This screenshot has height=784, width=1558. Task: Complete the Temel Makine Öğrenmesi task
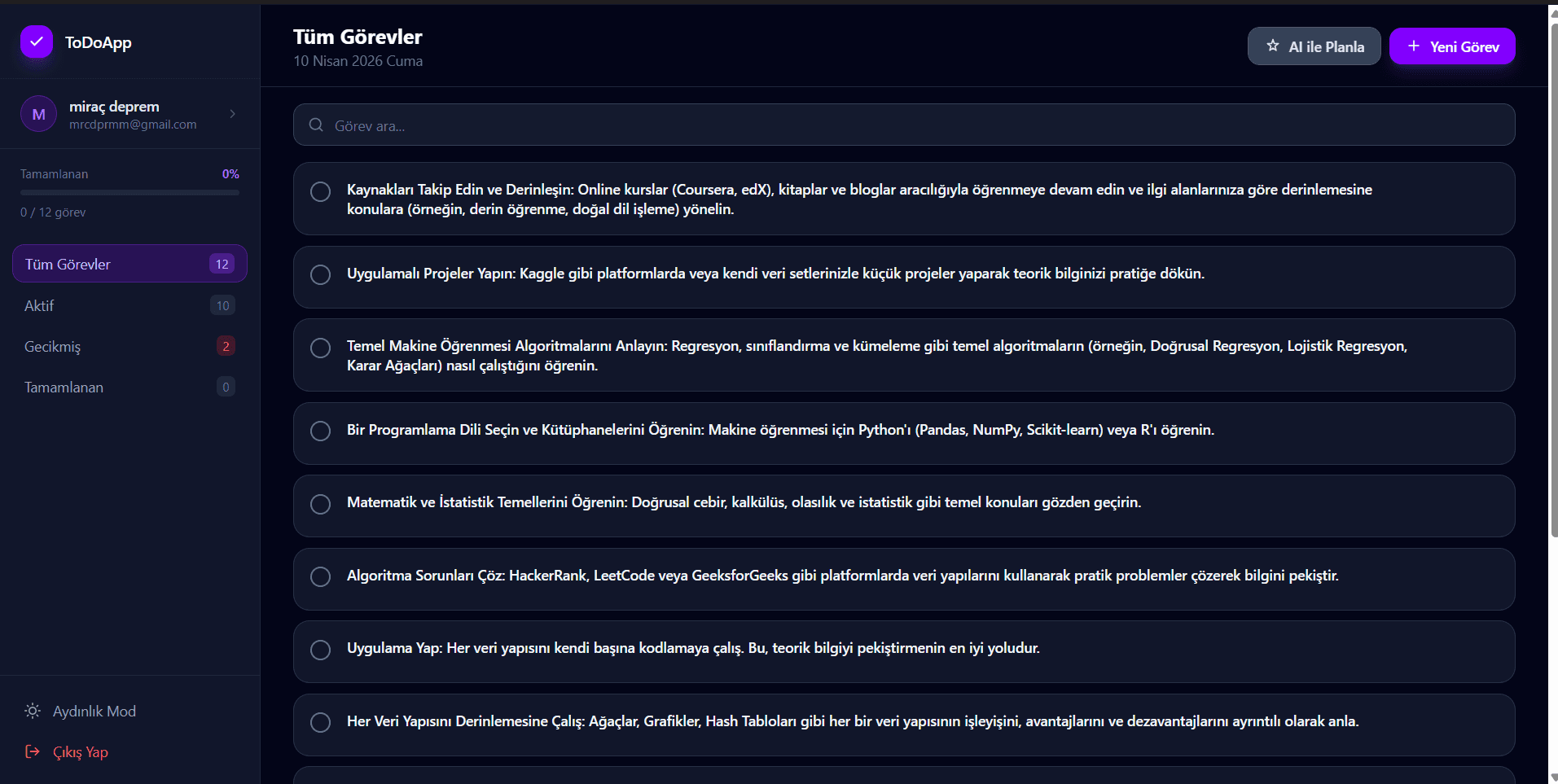[321, 348]
